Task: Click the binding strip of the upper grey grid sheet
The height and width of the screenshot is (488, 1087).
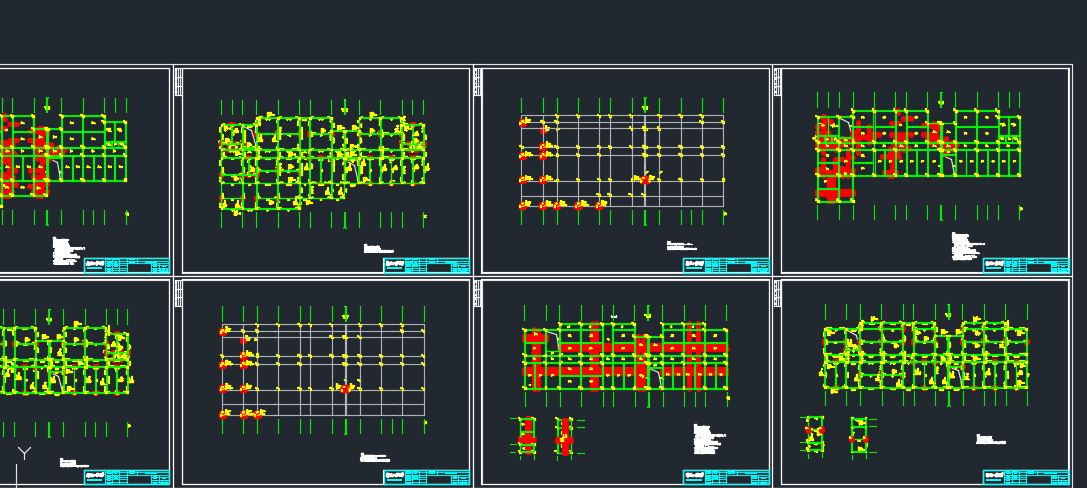Action: (x=478, y=82)
